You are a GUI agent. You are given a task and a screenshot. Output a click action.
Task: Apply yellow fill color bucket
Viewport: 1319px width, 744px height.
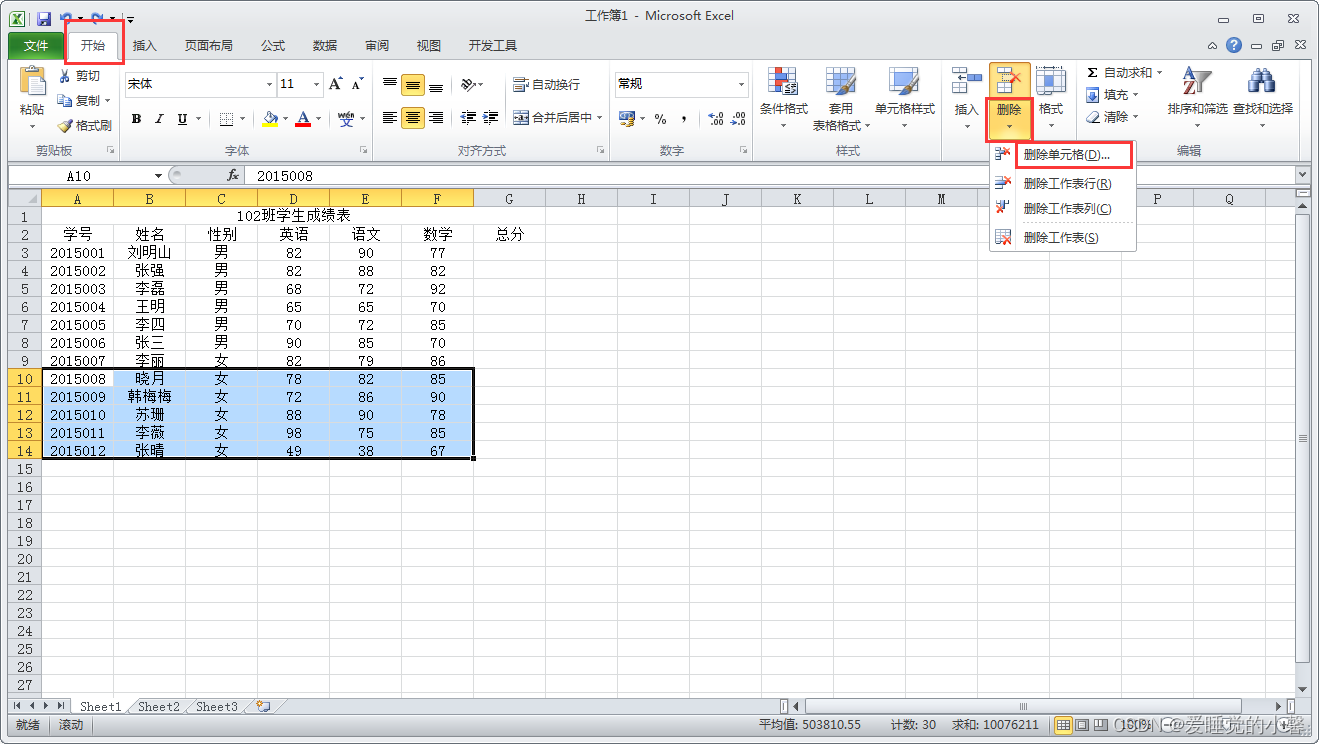pos(270,119)
